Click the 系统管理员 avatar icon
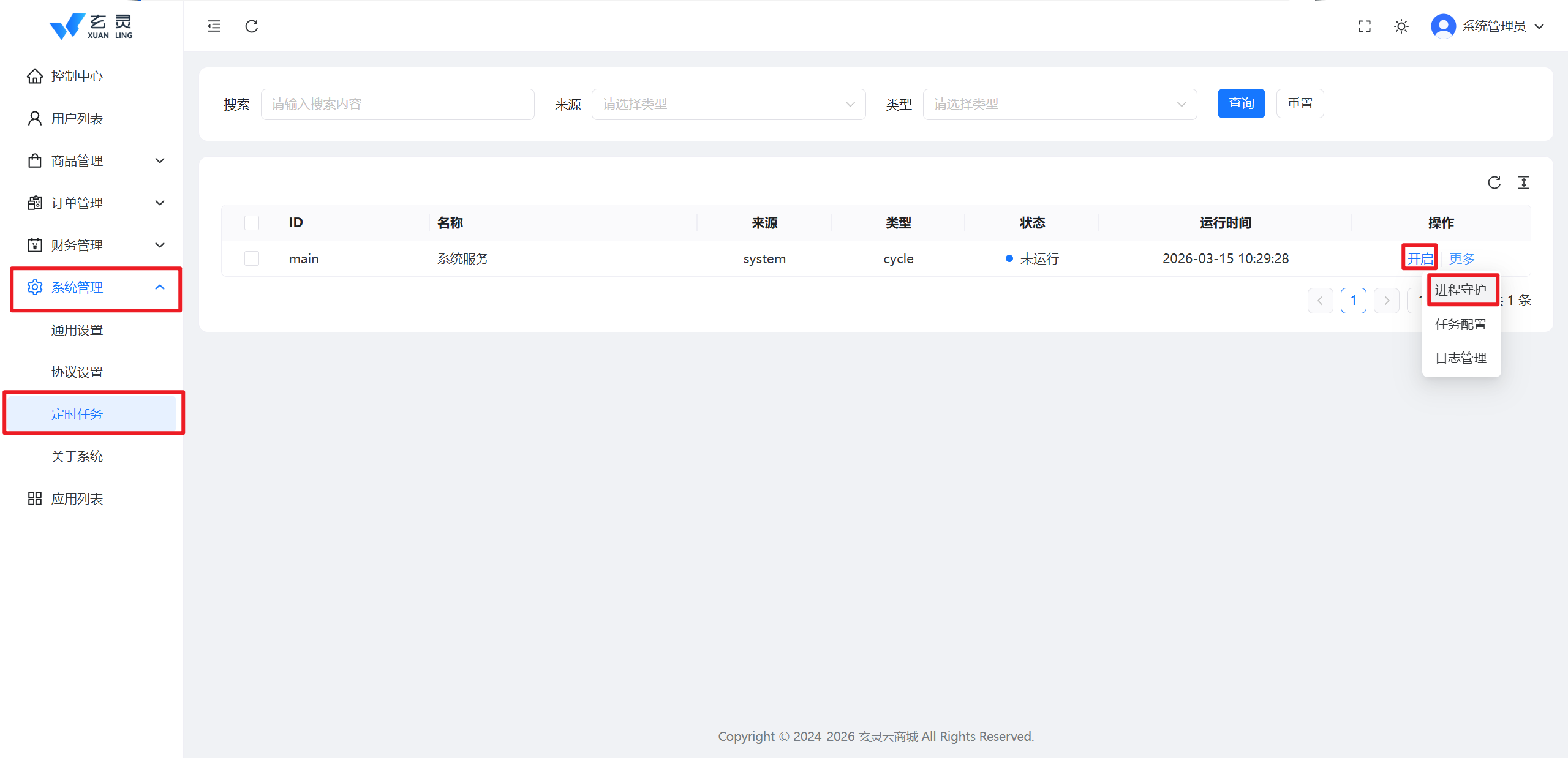 (x=1442, y=26)
